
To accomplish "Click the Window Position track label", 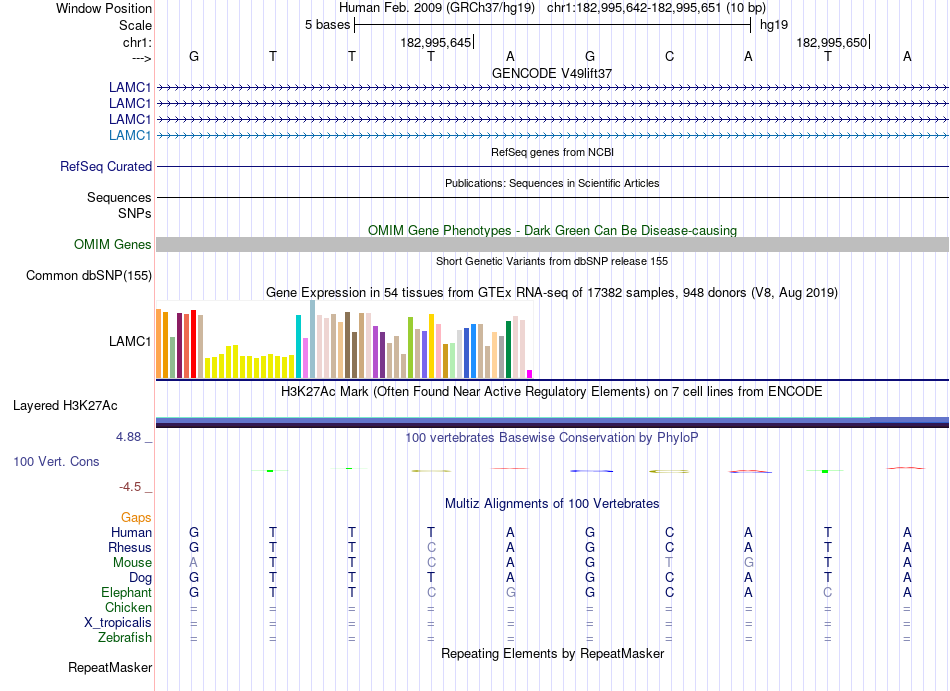I will [x=104, y=8].
